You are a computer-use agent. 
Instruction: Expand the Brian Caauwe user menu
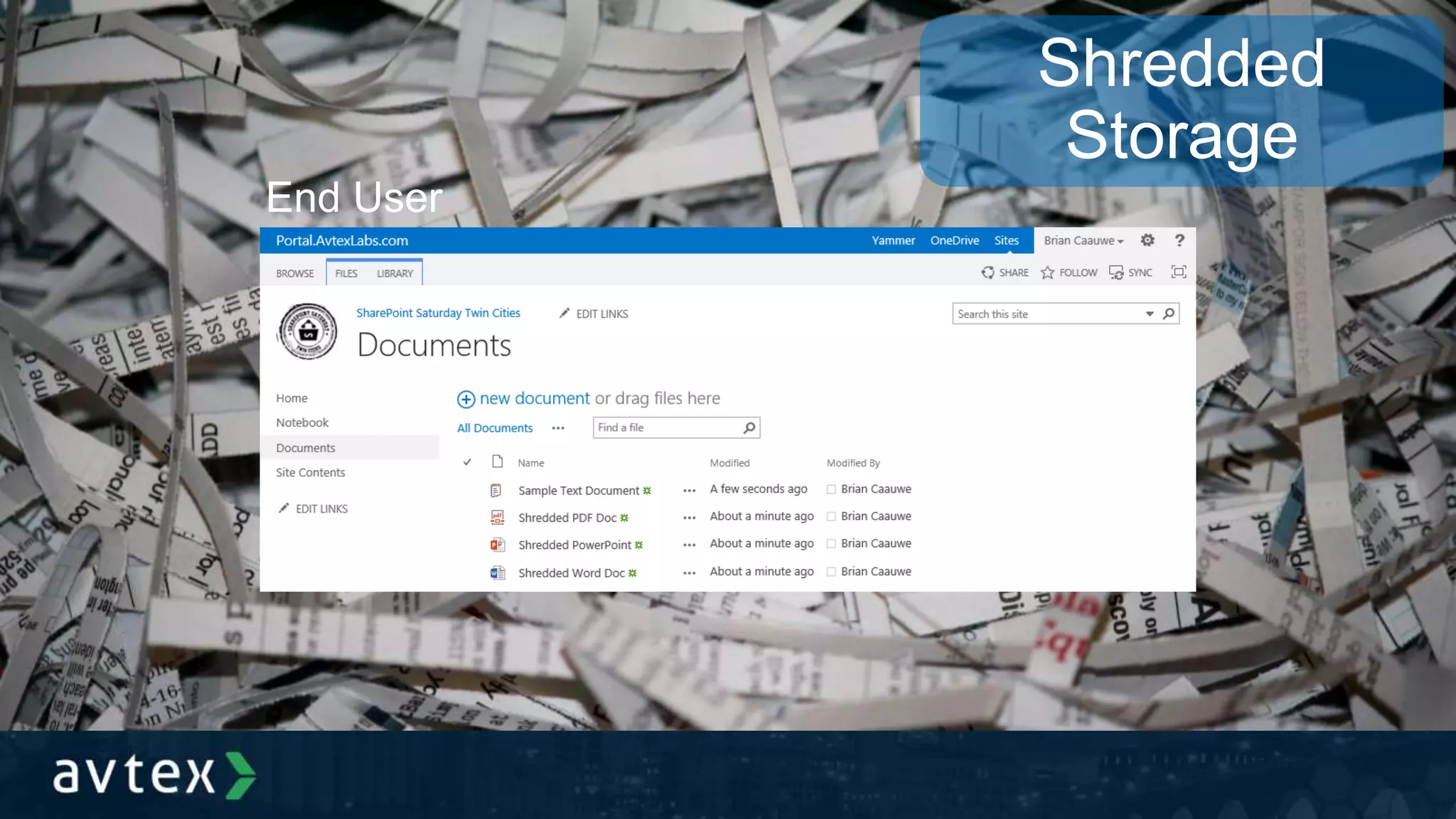click(x=1083, y=240)
